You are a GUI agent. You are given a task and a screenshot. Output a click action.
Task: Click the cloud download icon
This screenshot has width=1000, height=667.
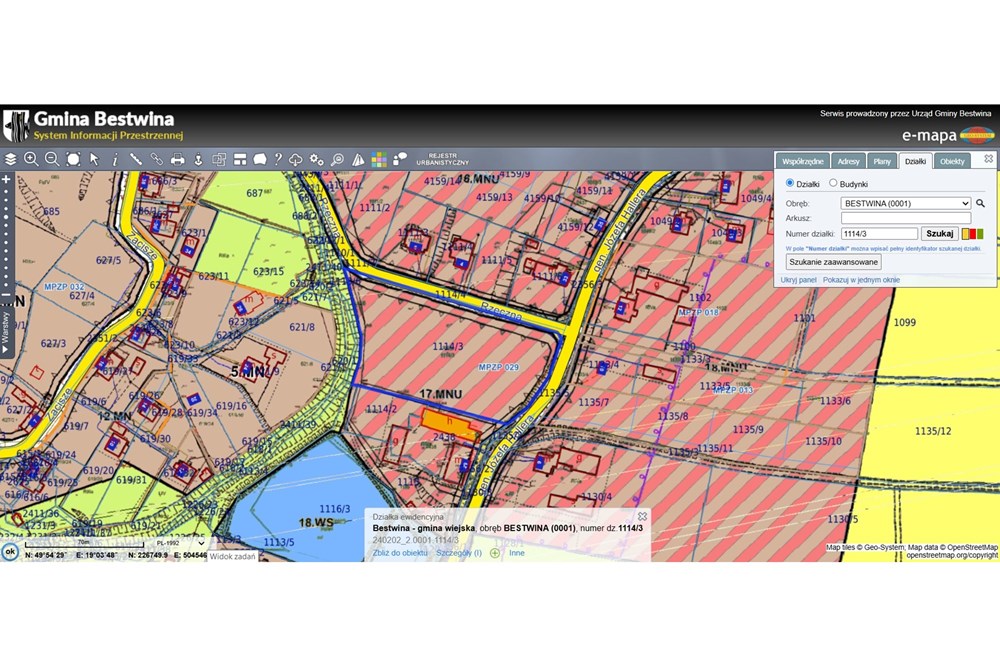click(296, 159)
